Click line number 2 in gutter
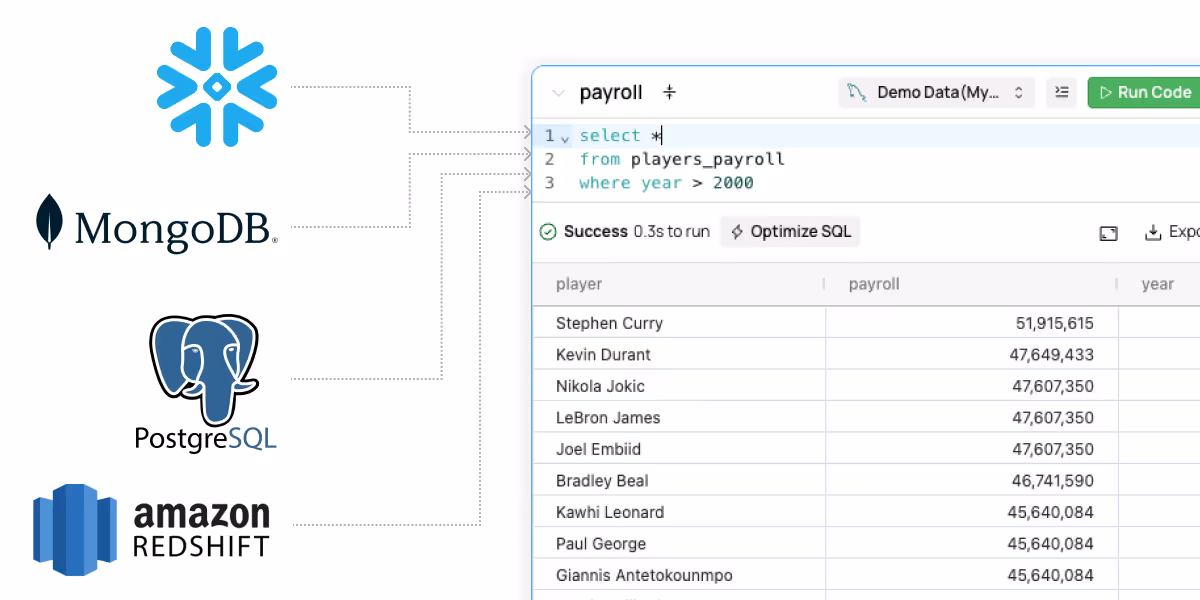The height and width of the screenshot is (600, 1200). tap(549, 159)
